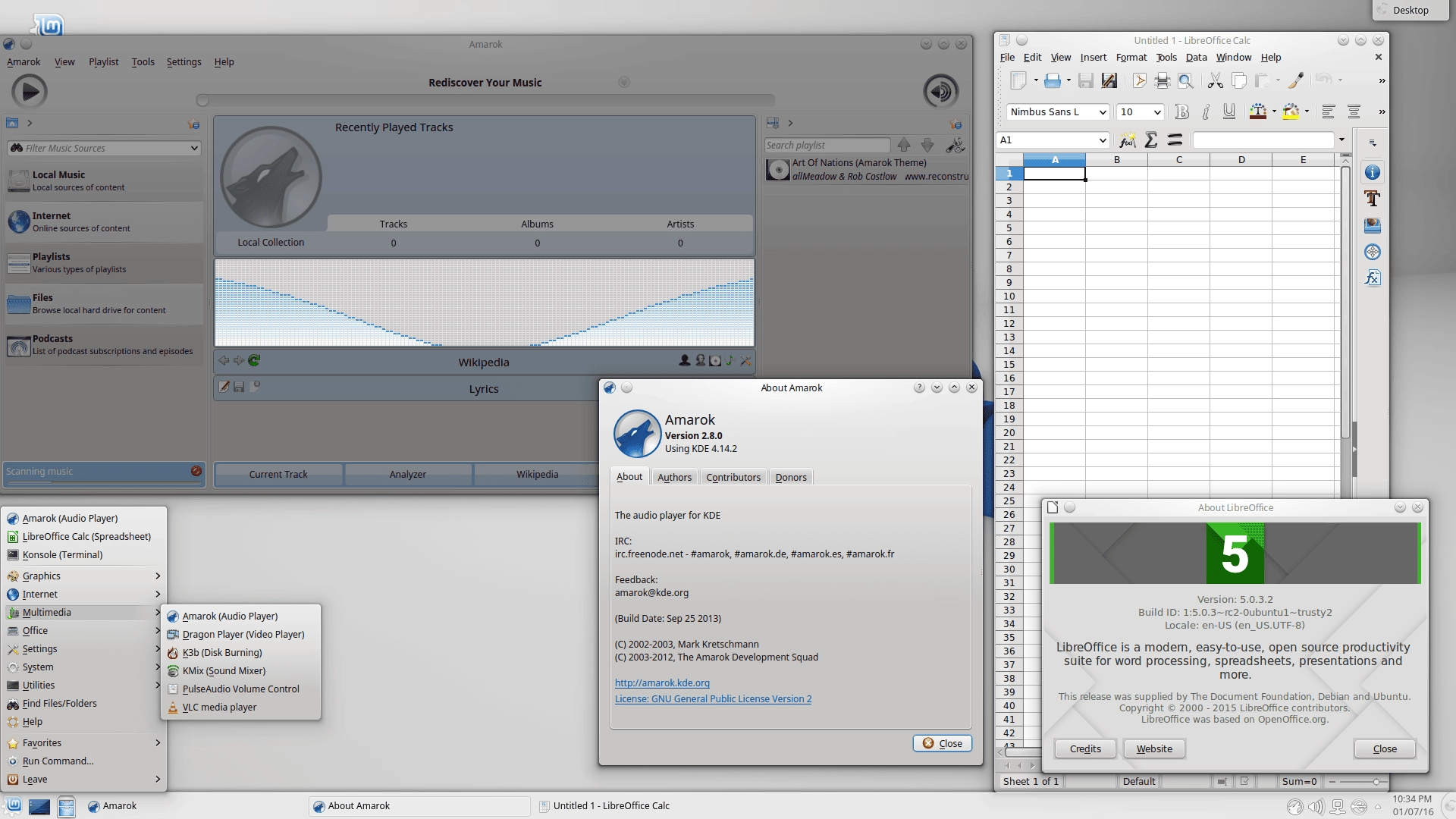Open Calc New document dropdown arrow

(1036, 80)
